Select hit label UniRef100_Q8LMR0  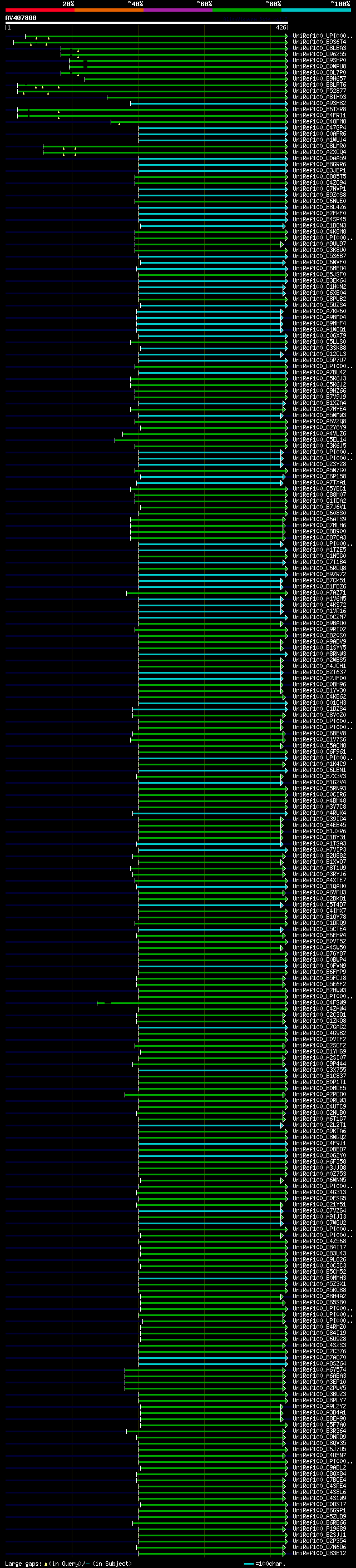click(319, 146)
